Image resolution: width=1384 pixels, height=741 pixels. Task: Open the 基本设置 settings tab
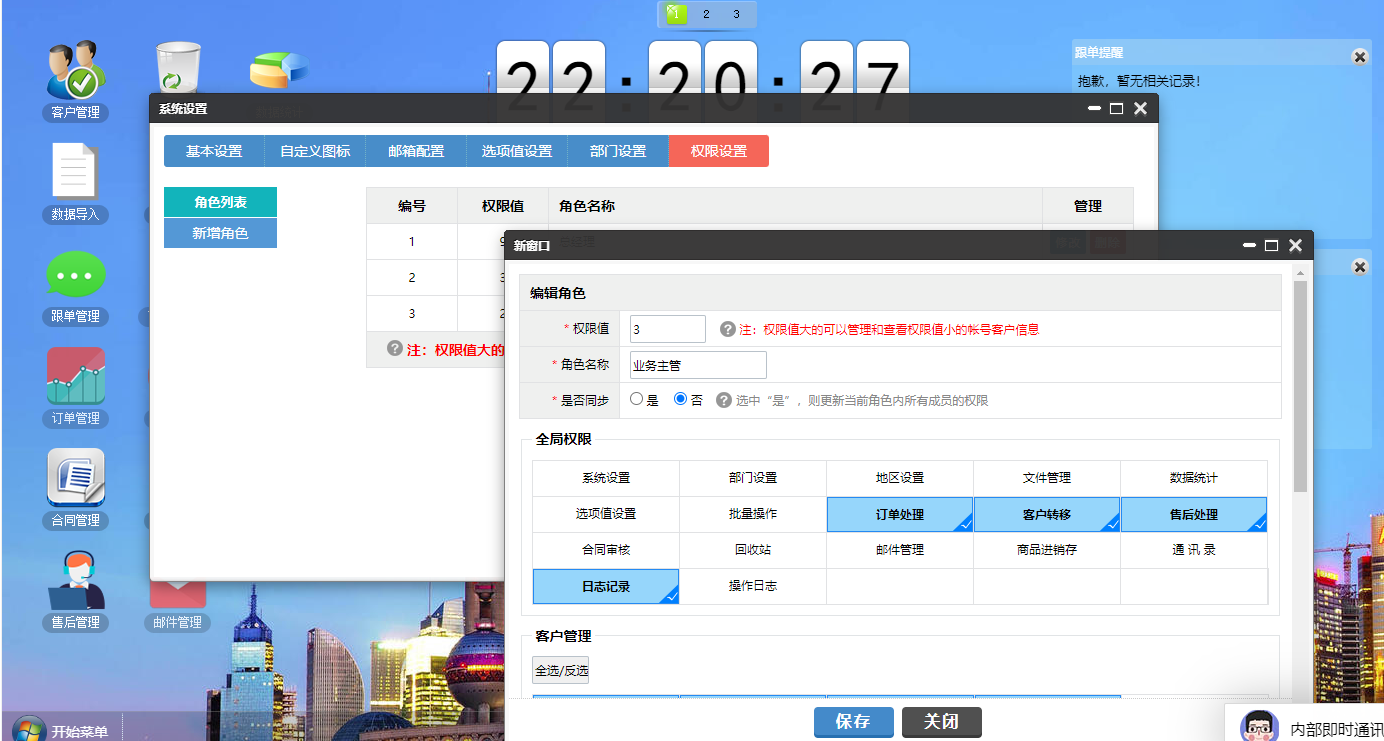[213, 150]
